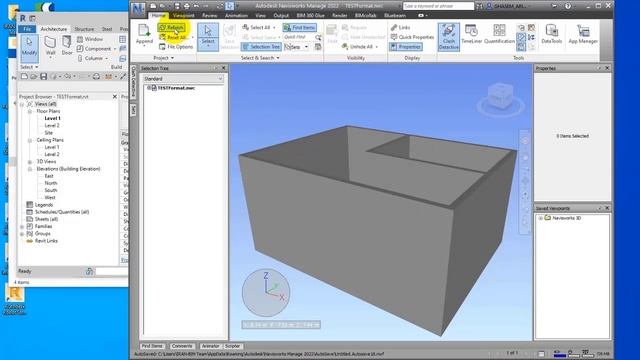640x360 pixels.
Task: Select the South elevation in Project Browser
Action: [x=51, y=190]
